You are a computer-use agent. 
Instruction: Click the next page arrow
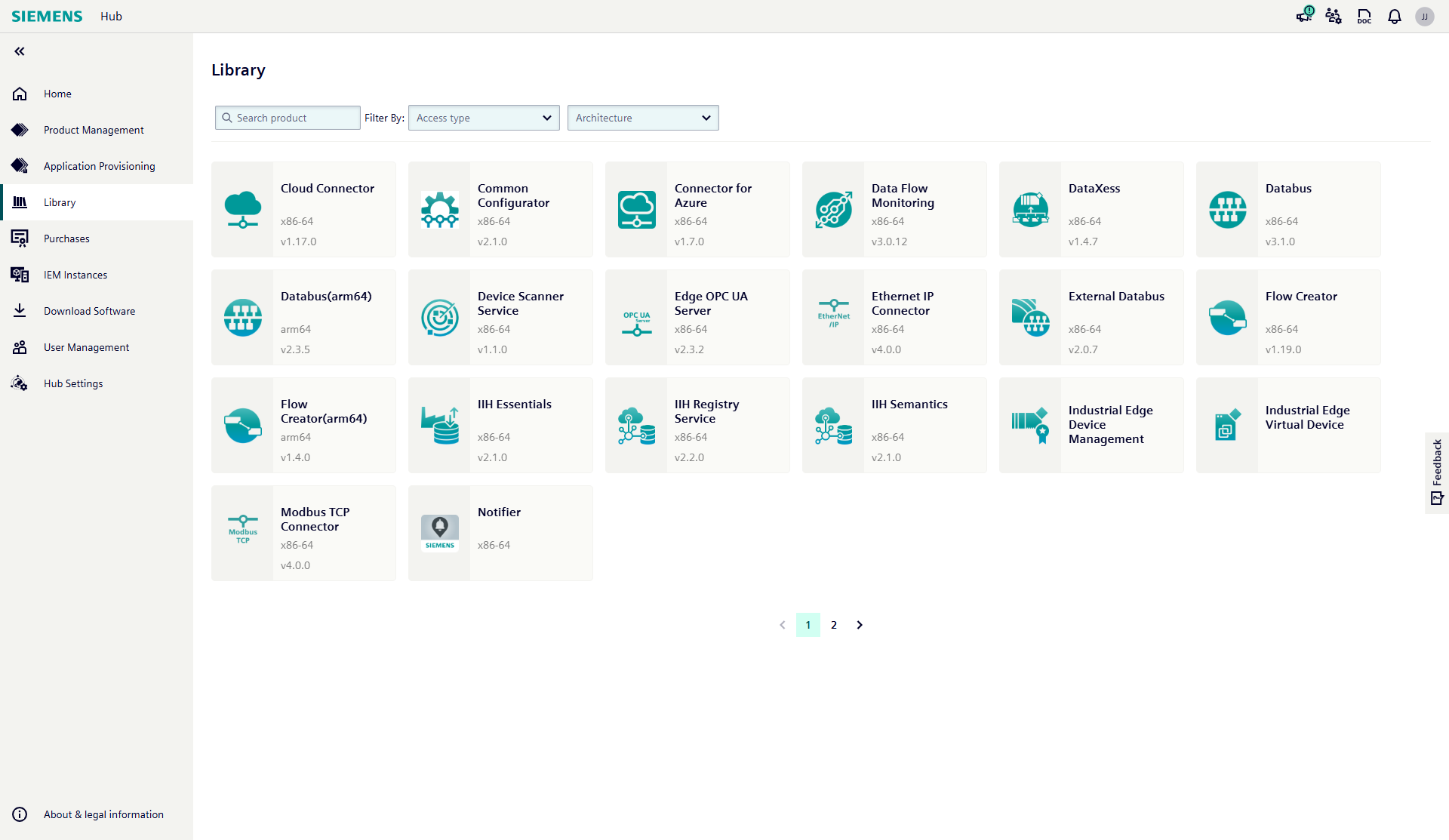[860, 625]
